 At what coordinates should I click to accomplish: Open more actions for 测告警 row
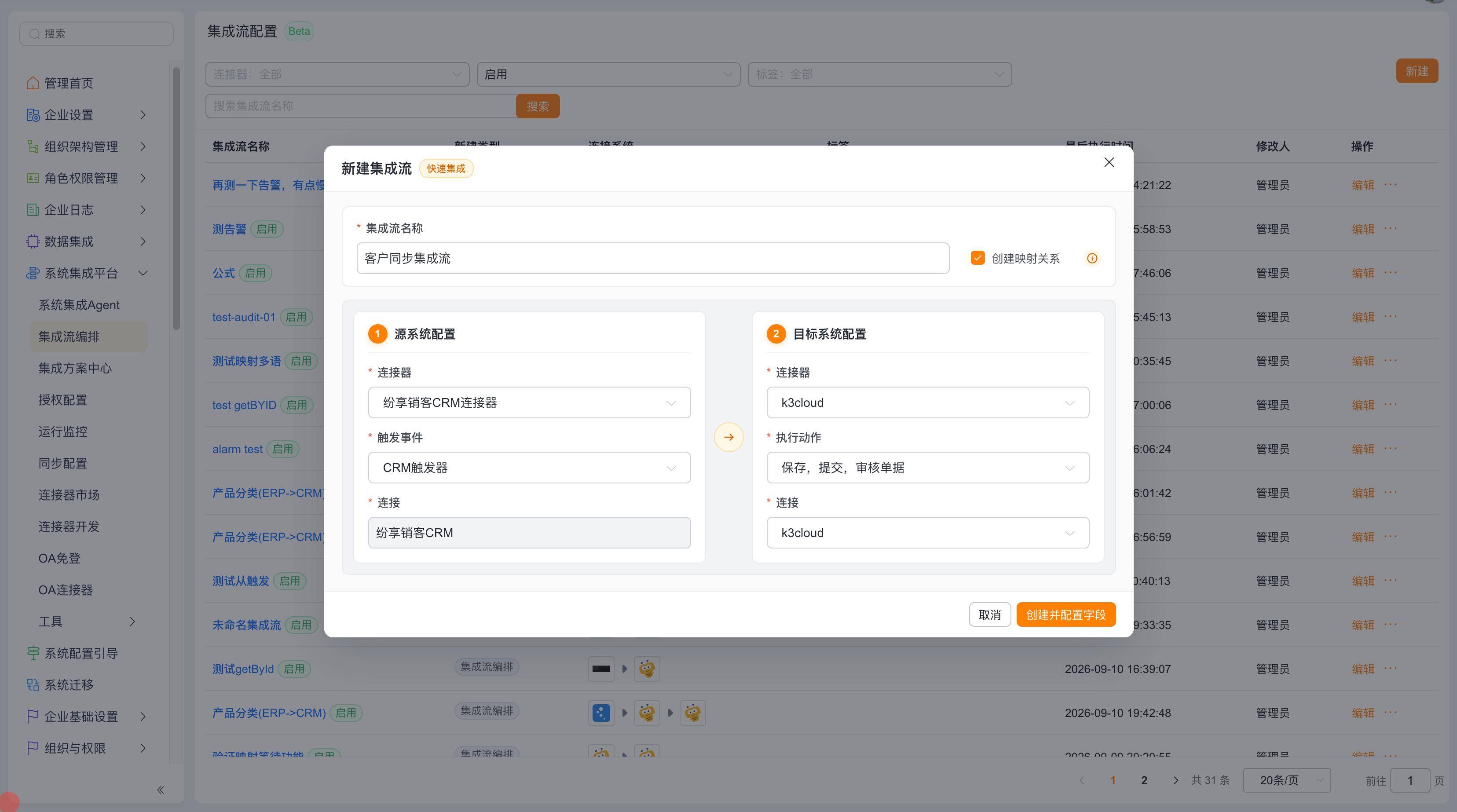[1391, 228]
